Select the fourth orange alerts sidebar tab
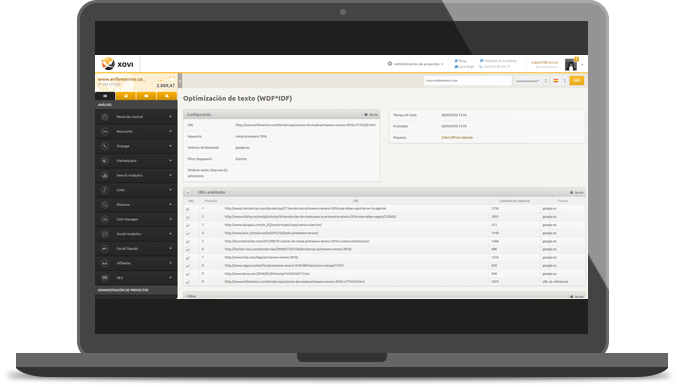The width and height of the screenshot is (678, 387). (x=166, y=96)
